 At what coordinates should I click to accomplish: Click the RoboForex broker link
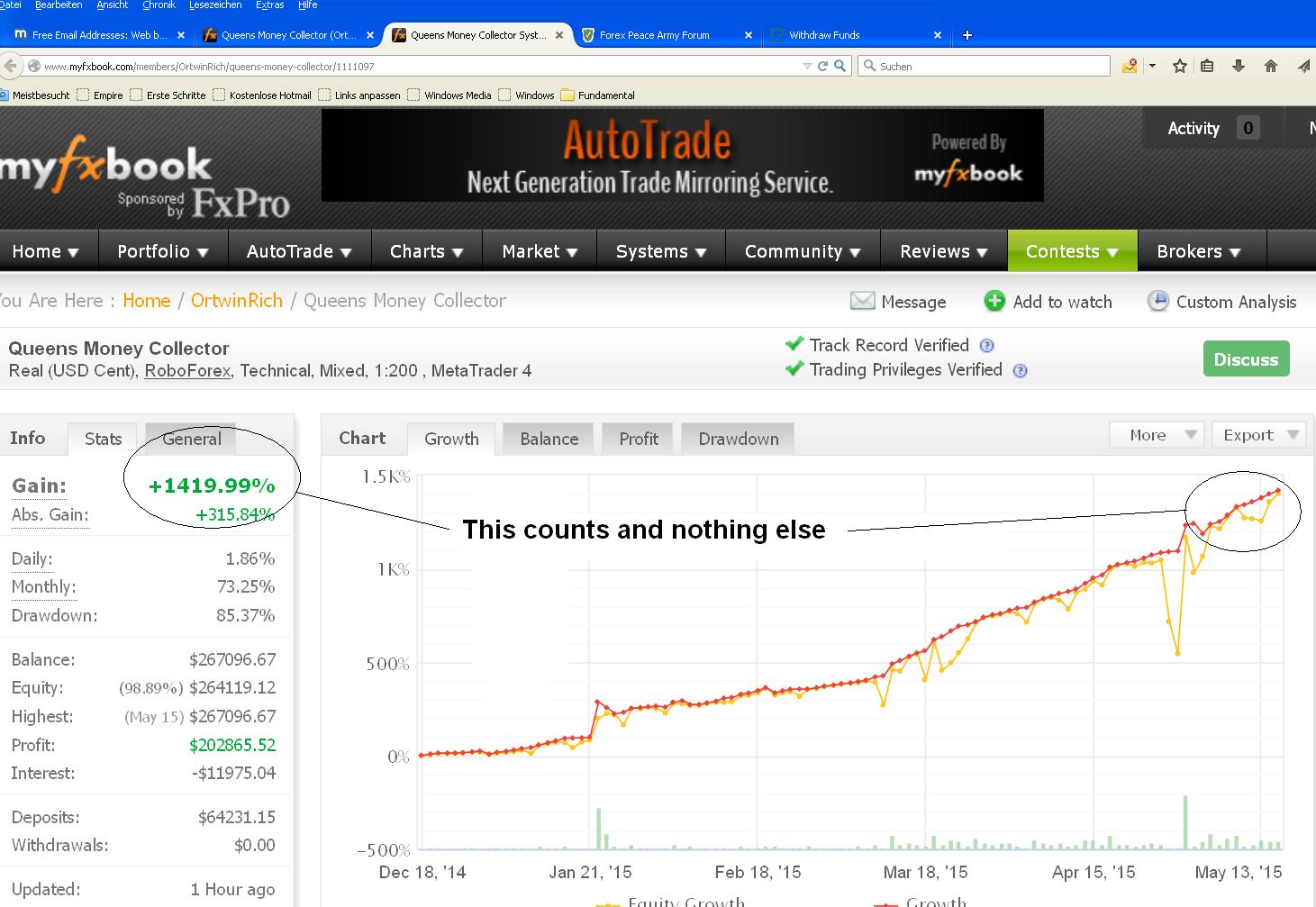pos(187,370)
